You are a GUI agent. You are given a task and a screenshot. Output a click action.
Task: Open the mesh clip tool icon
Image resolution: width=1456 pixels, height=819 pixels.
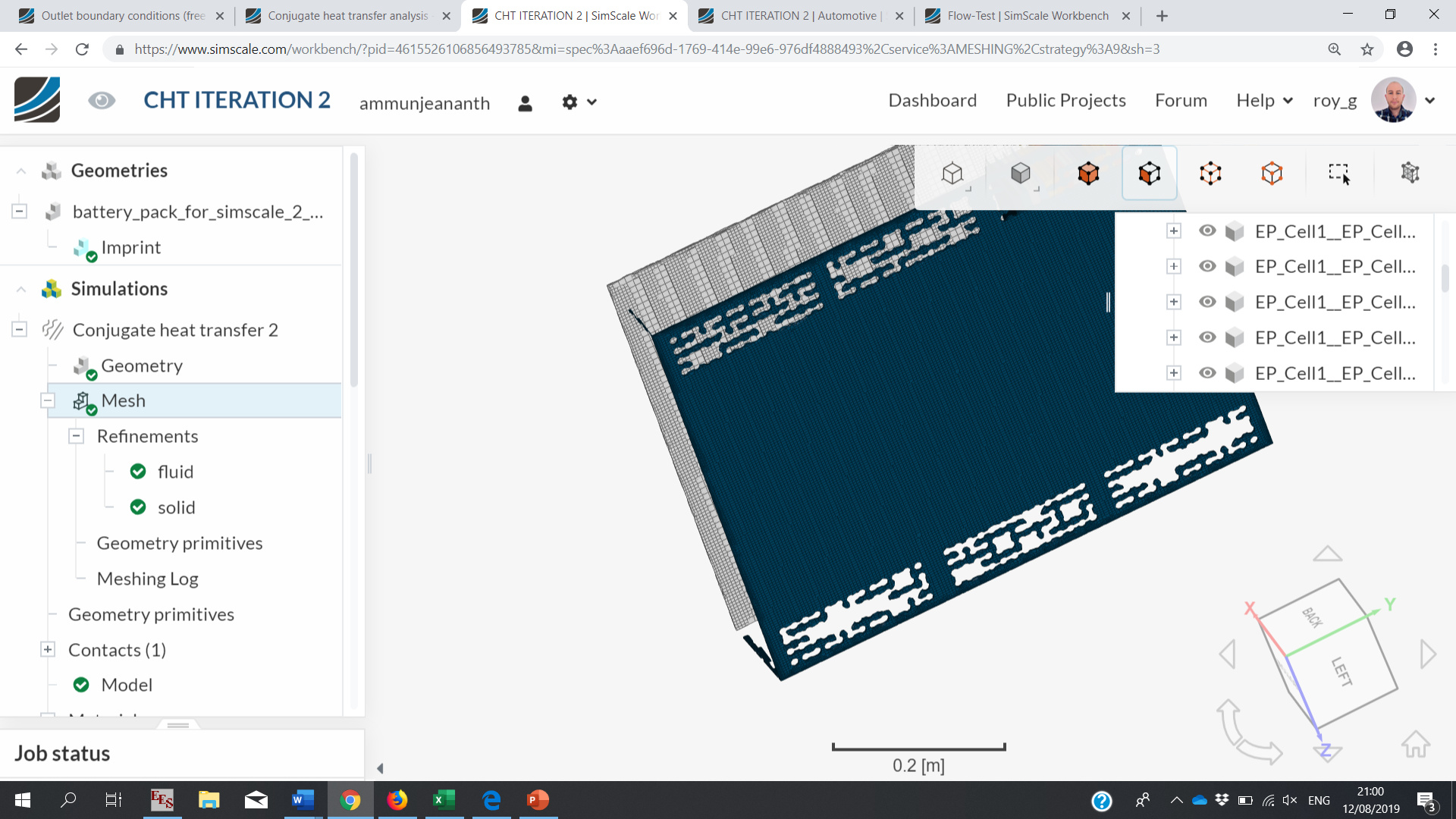1410,173
